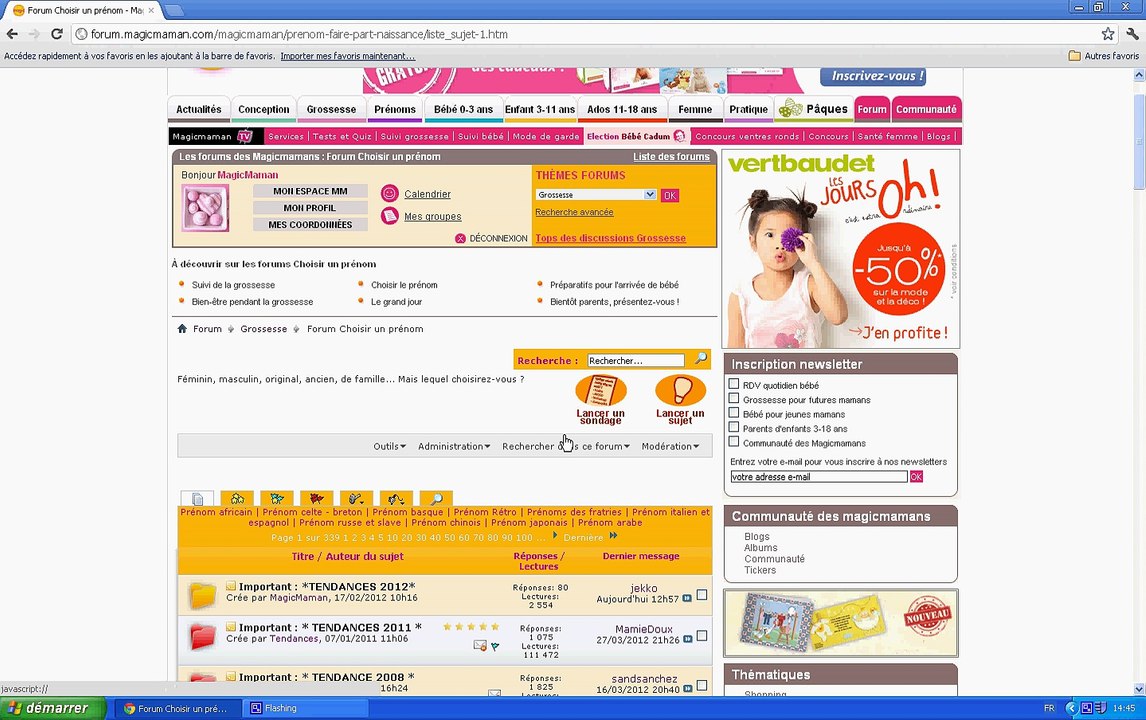Open the Recherche avancée link
This screenshot has width=1146, height=720.
[574, 212]
